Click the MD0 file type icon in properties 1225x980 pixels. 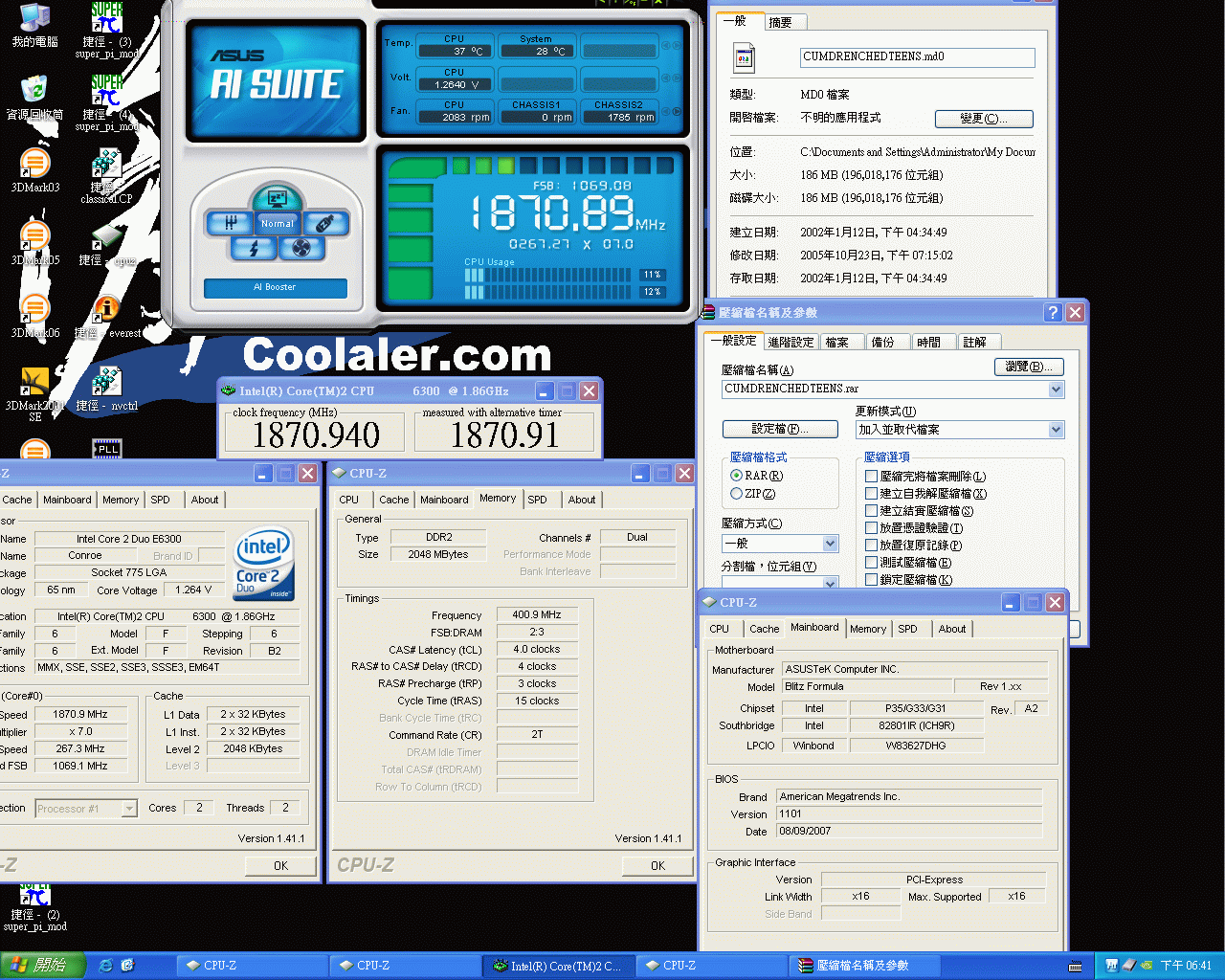point(744,59)
